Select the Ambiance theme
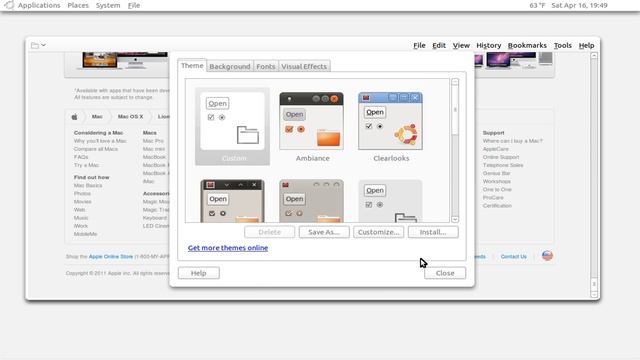Viewport: 640px width, 360px height. point(312,127)
